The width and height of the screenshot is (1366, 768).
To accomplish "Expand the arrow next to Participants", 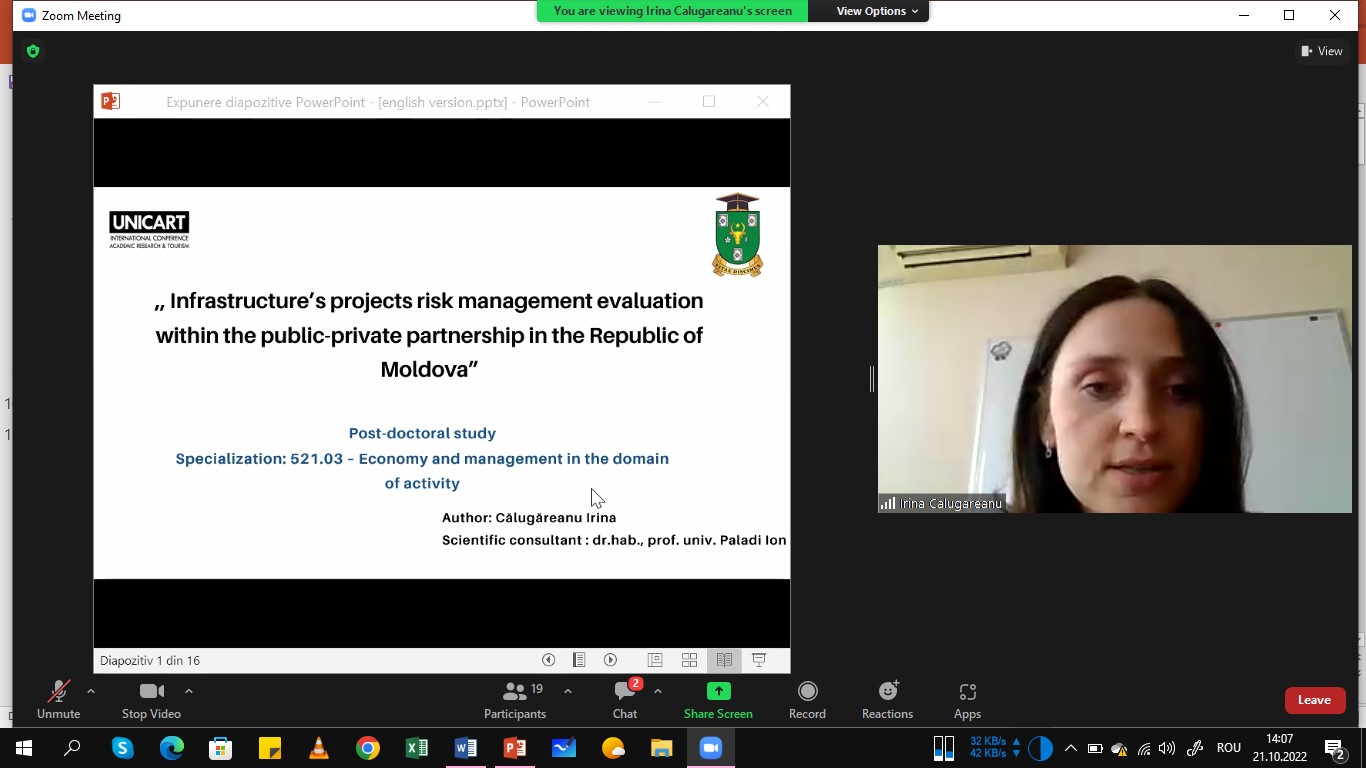I will 568,691.
